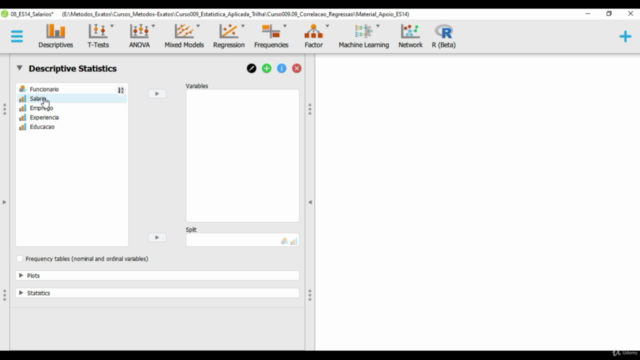Screen dimensions: 640x360
Task: Click arrow to assign to Variables
Action: point(157,93)
